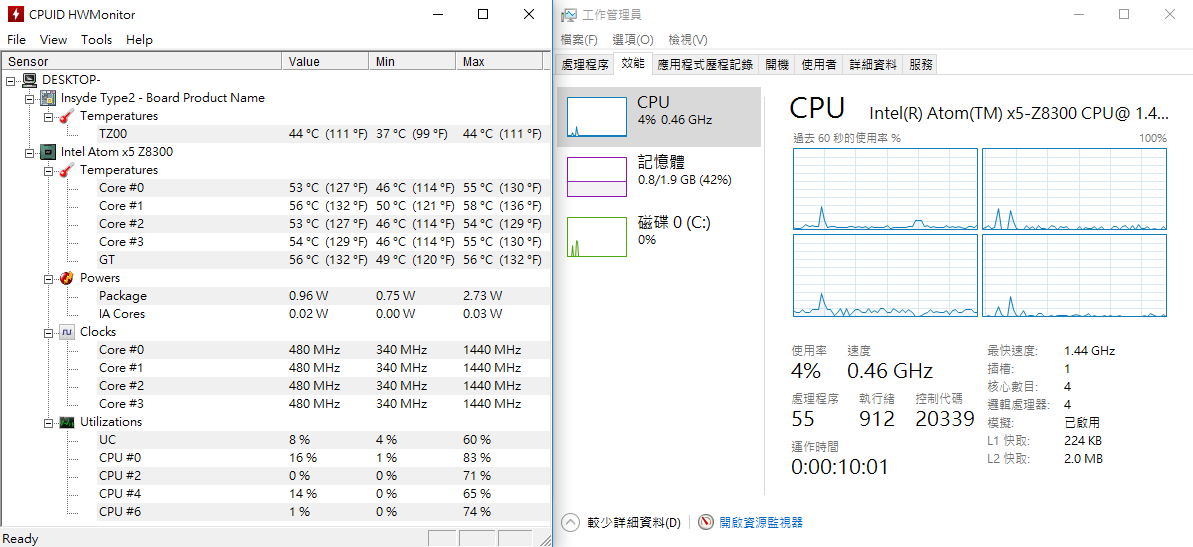Click the Min column header
1193x547 pixels.
(x=413, y=62)
